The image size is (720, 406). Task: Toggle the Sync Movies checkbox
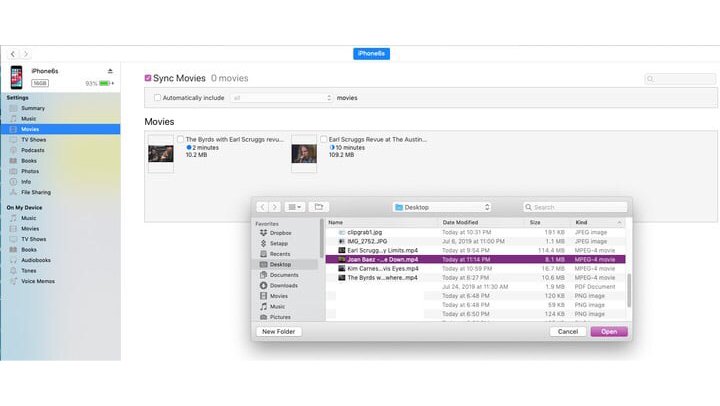click(x=148, y=78)
